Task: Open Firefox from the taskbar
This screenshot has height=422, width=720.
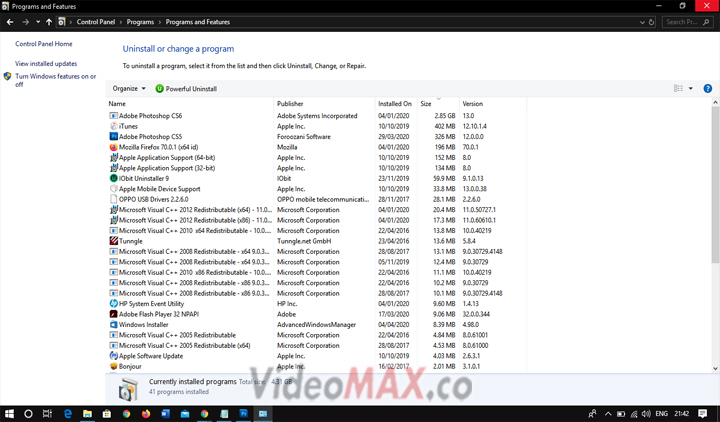Action: click(x=146, y=414)
